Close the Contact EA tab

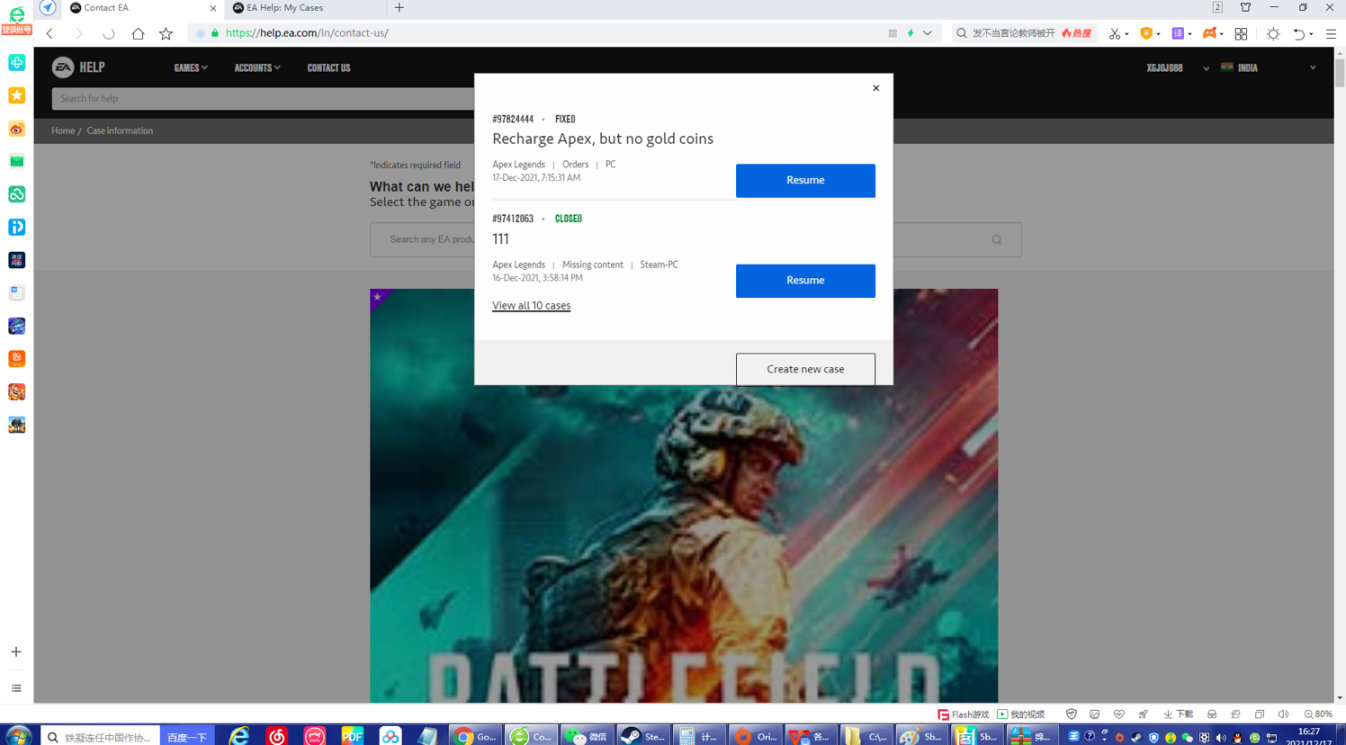(213, 8)
